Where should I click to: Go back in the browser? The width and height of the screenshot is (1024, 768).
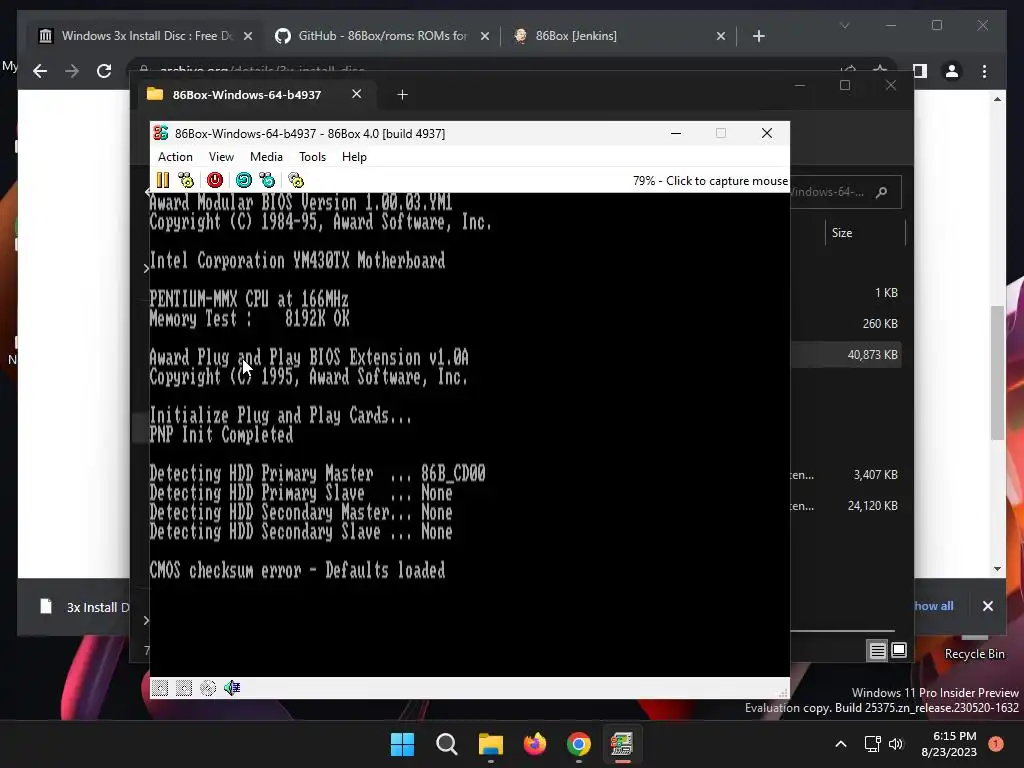point(40,71)
